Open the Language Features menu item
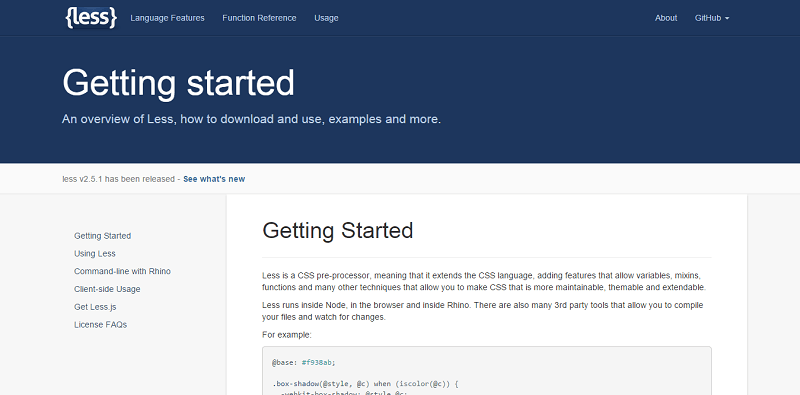This screenshot has height=395, width=800. pos(167,18)
